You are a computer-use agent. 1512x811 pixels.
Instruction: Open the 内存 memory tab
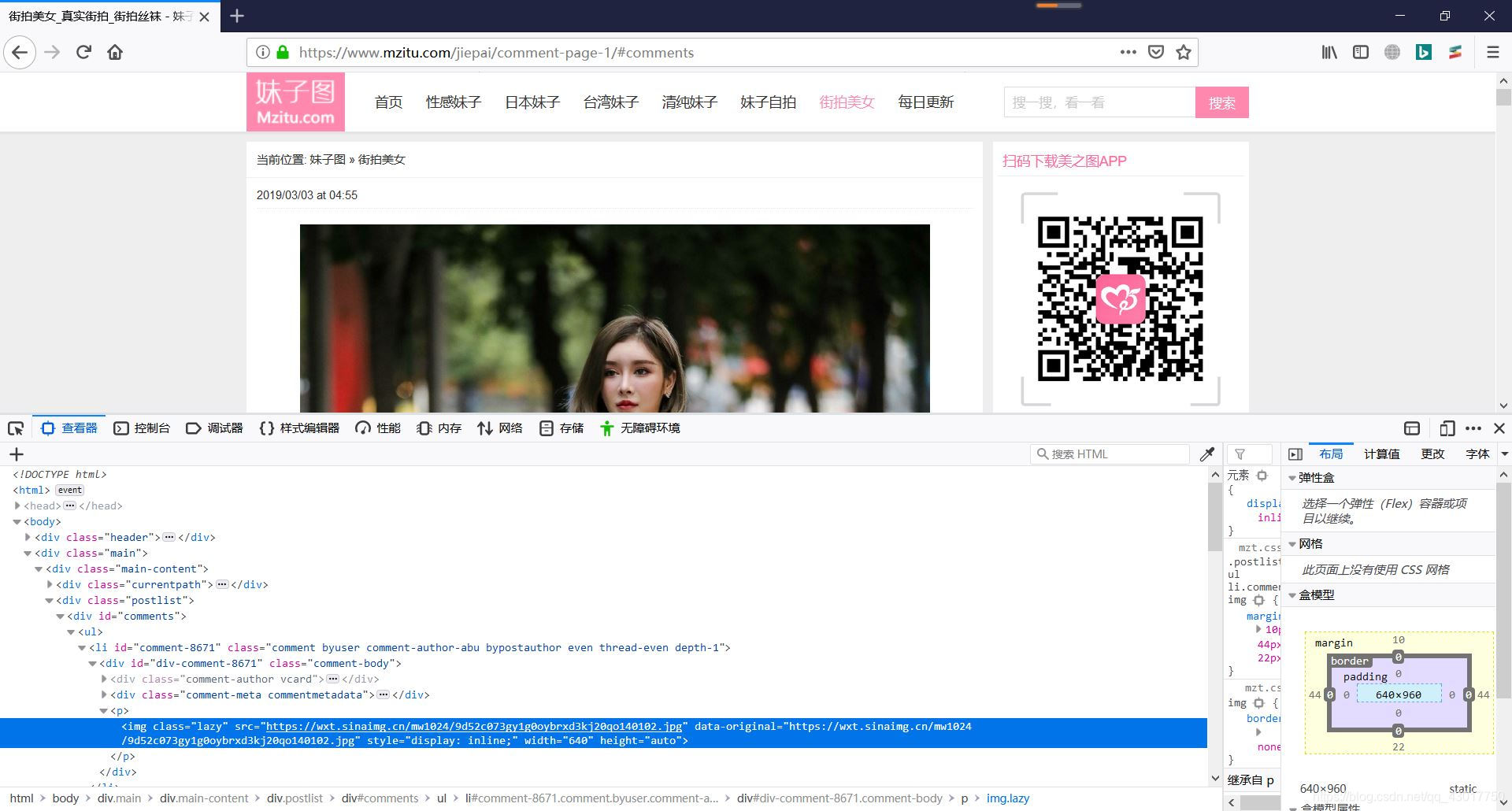tap(439, 428)
